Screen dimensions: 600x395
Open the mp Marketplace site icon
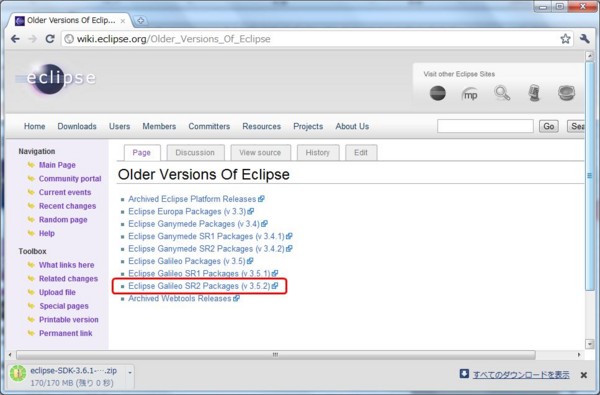[x=470, y=94]
